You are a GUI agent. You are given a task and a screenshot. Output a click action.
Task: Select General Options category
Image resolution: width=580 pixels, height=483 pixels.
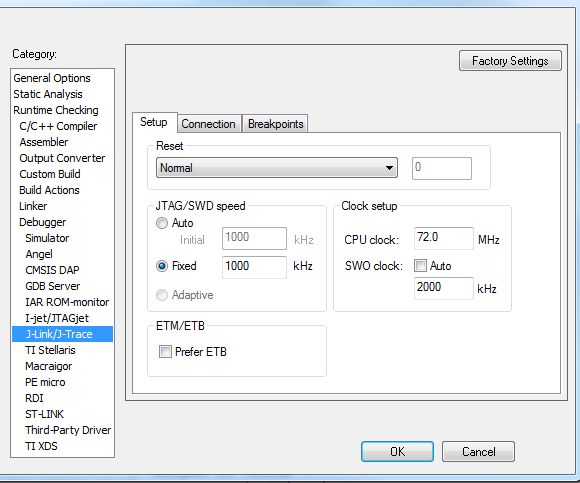pyautogui.click(x=52, y=78)
